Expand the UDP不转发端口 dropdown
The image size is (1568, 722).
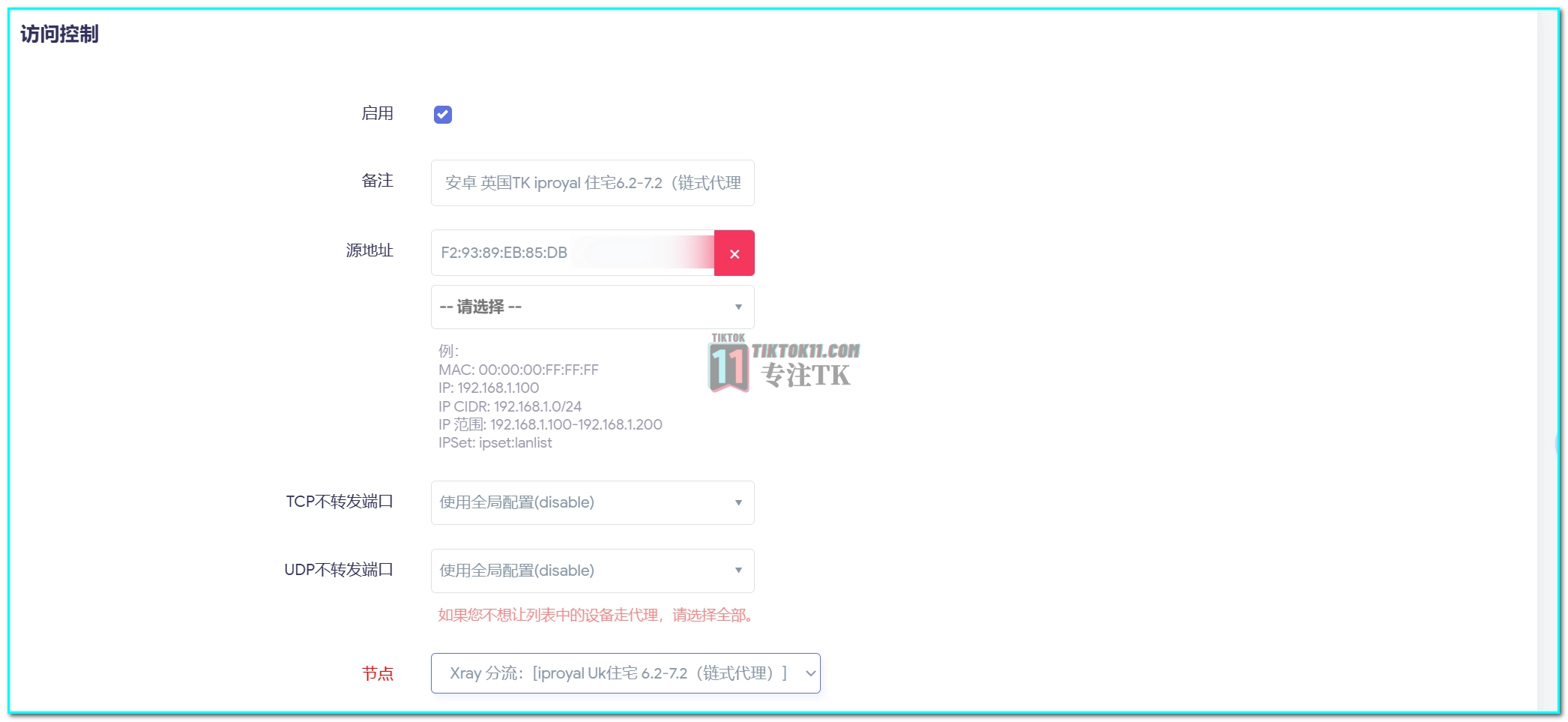pos(592,571)
